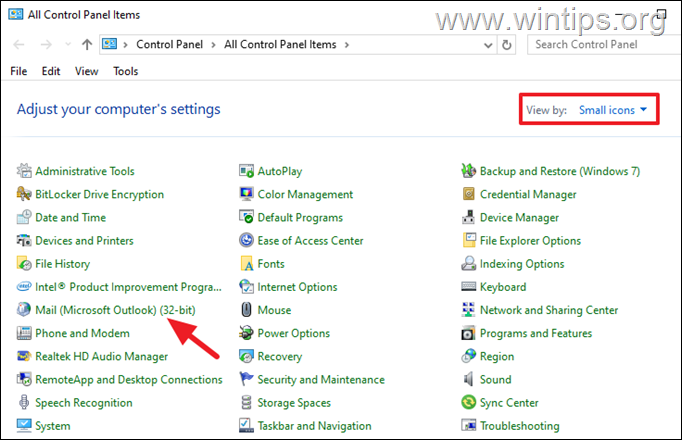The image size is (682, 440).
Task: Click the Intel Product Improvement Program icon
Action: click(24, 287)
